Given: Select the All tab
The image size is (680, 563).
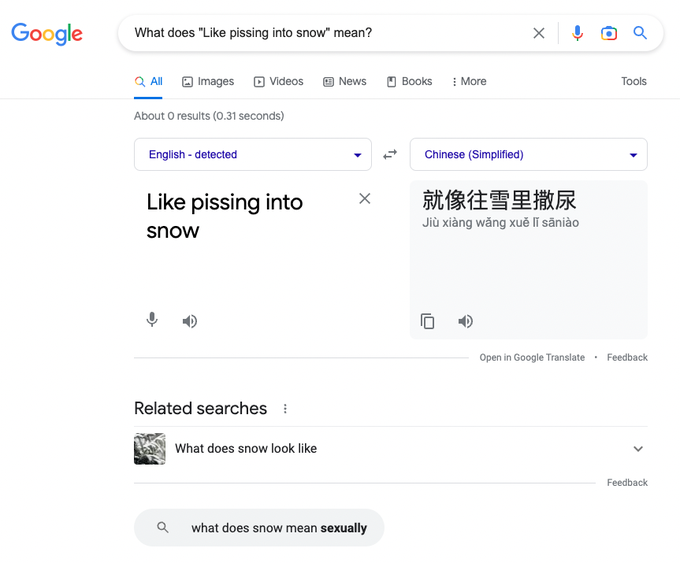Looking at the screenshot, I should (x=148, y=82).
